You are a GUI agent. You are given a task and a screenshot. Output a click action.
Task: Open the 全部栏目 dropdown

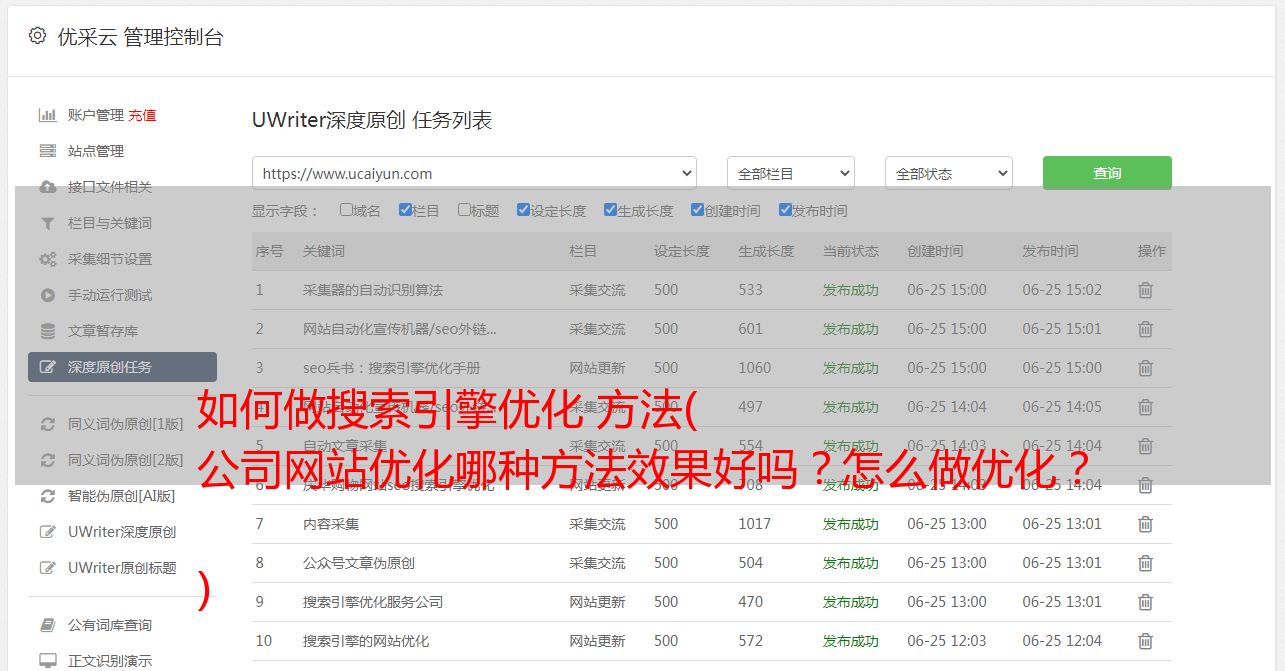791,173
